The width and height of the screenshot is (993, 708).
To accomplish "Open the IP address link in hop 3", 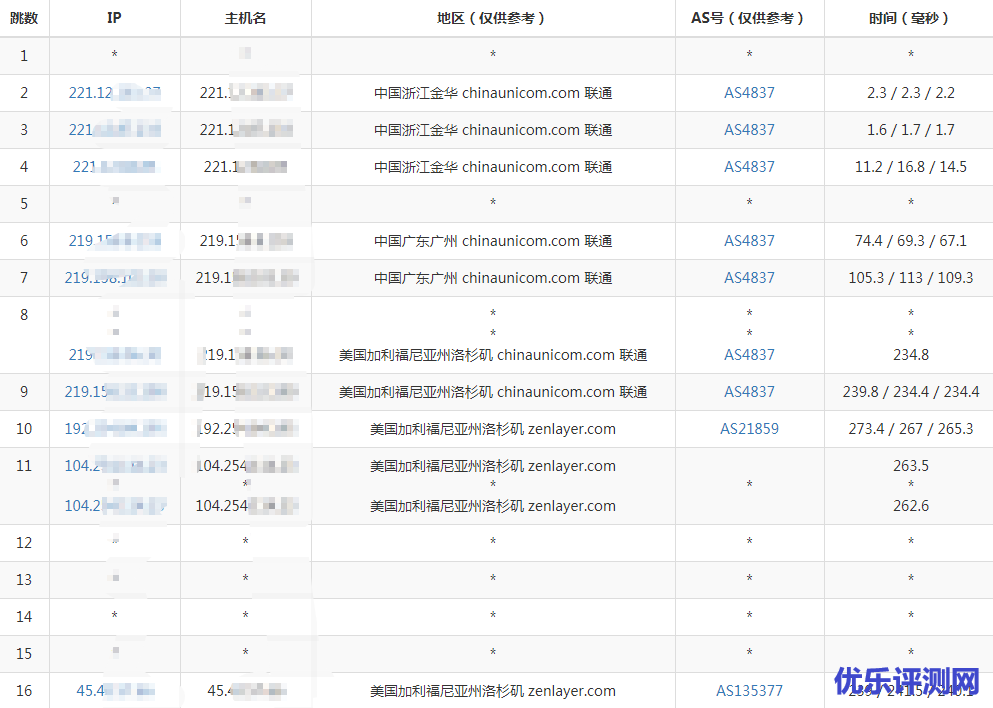I will 114,130.
